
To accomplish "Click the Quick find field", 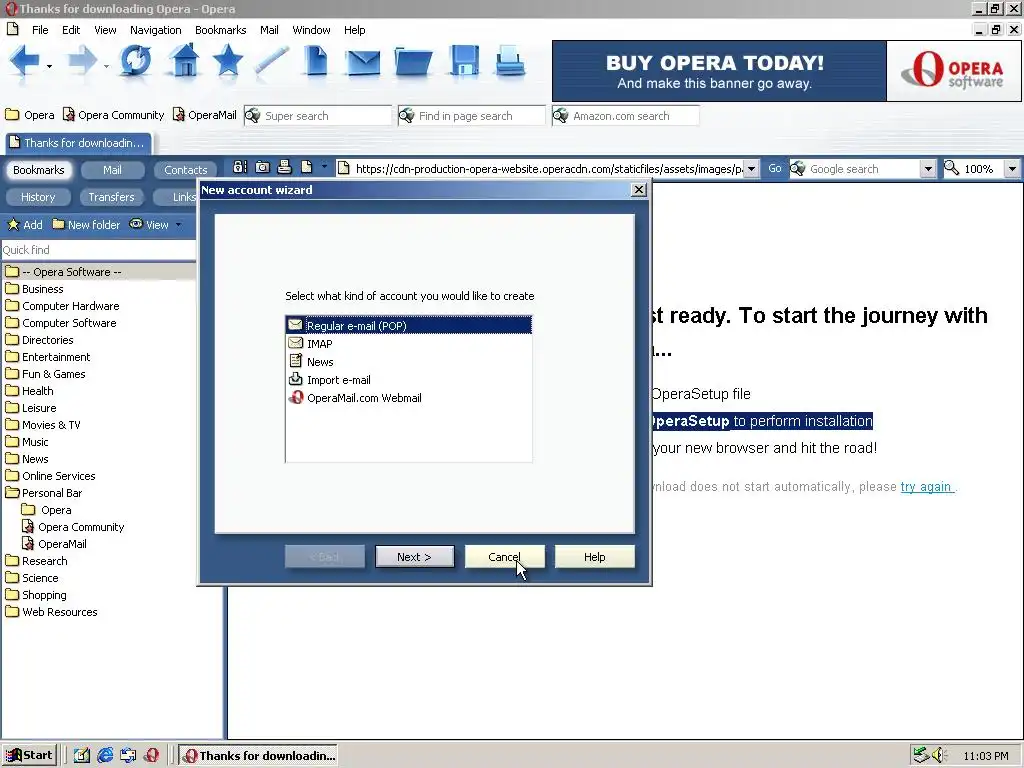I will tap(98, 249).
